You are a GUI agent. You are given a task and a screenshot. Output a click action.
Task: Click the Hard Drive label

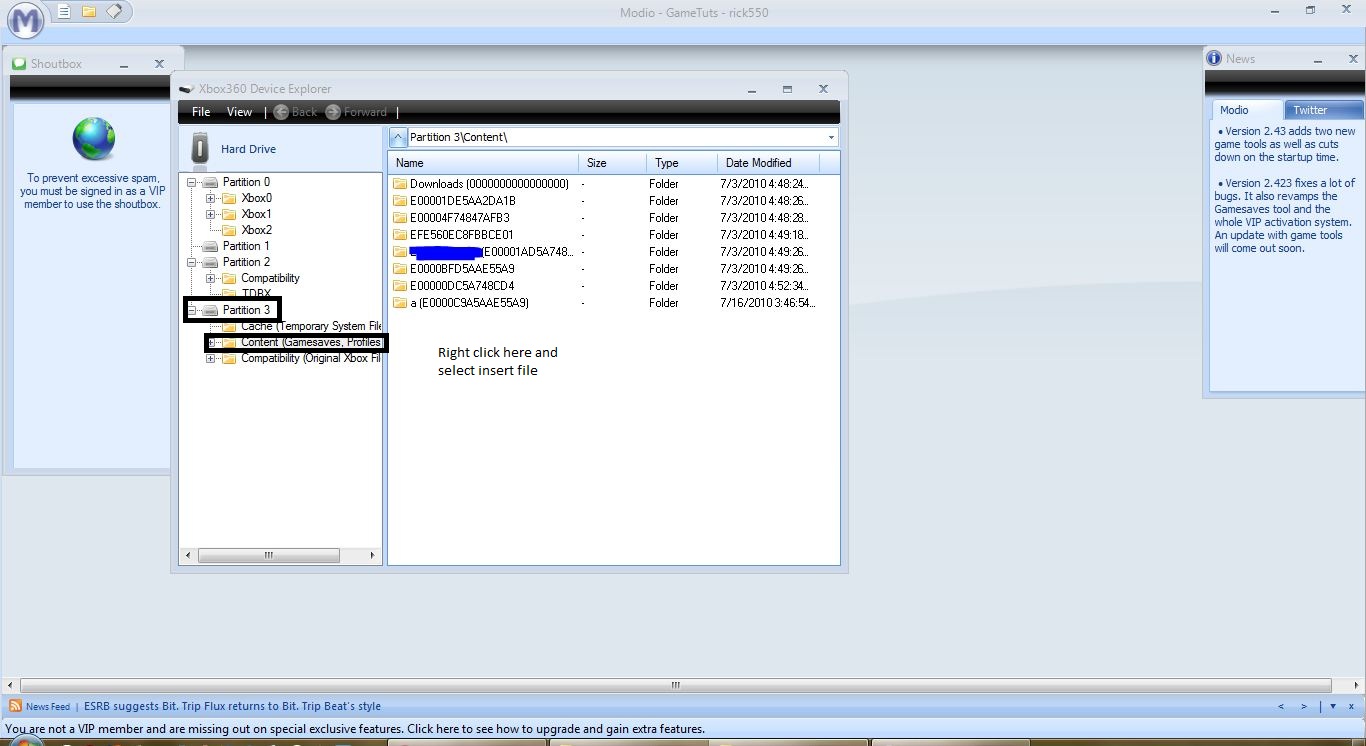click(248, 149)
